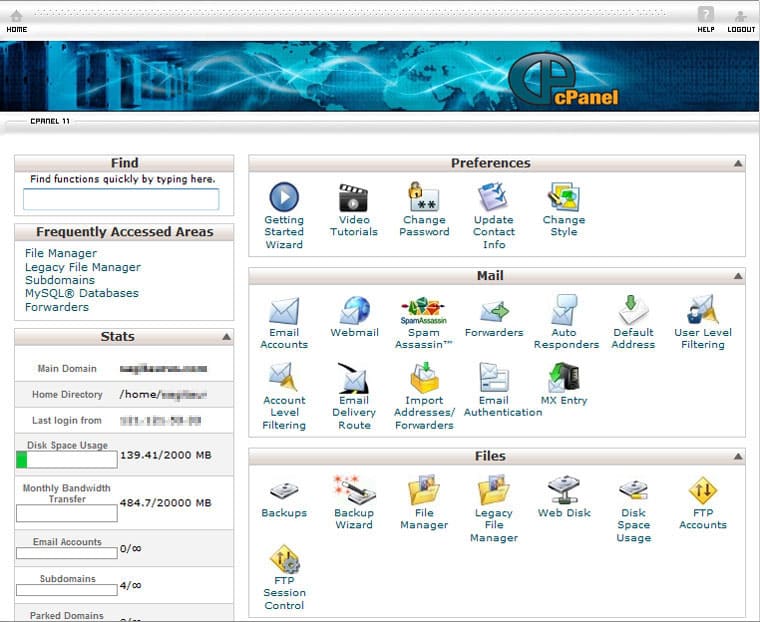Open the Default Address icon
This screenshot has width=760, height=622.
pos(633,310)
